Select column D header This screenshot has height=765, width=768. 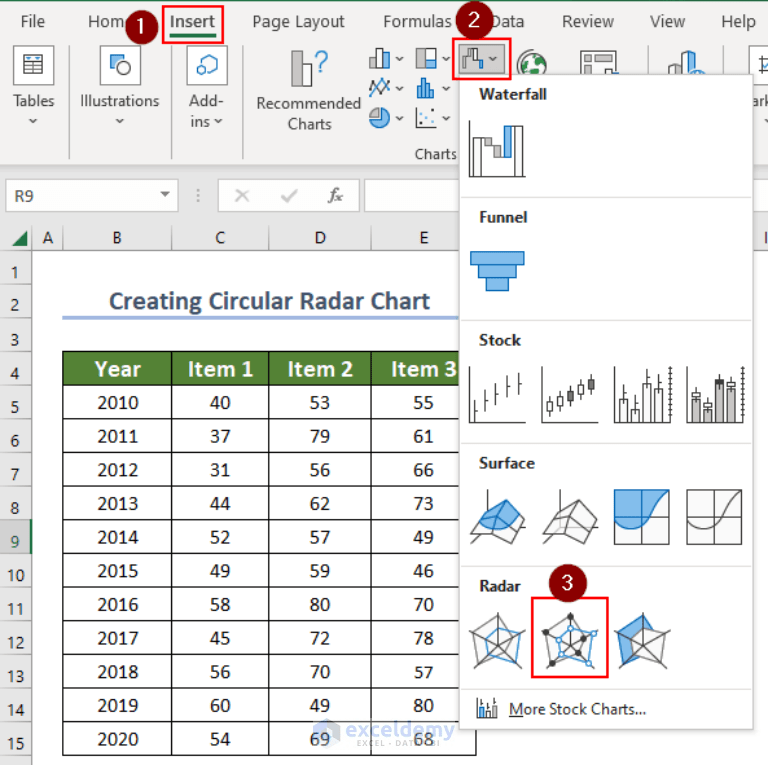point(320,238)
